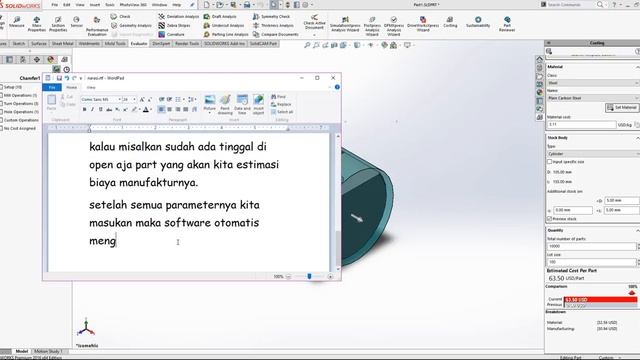
Task: Collapse the Stock Body section
Action: (637, 138)
